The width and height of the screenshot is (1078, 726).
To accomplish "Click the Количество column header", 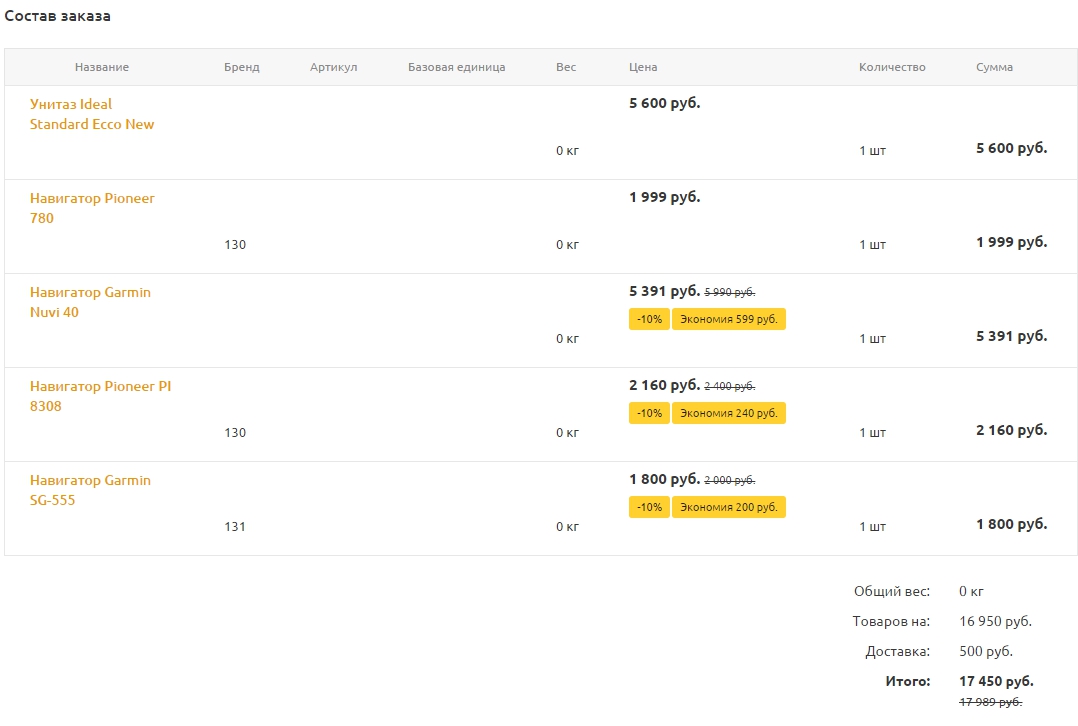I will tap(892, 67).
